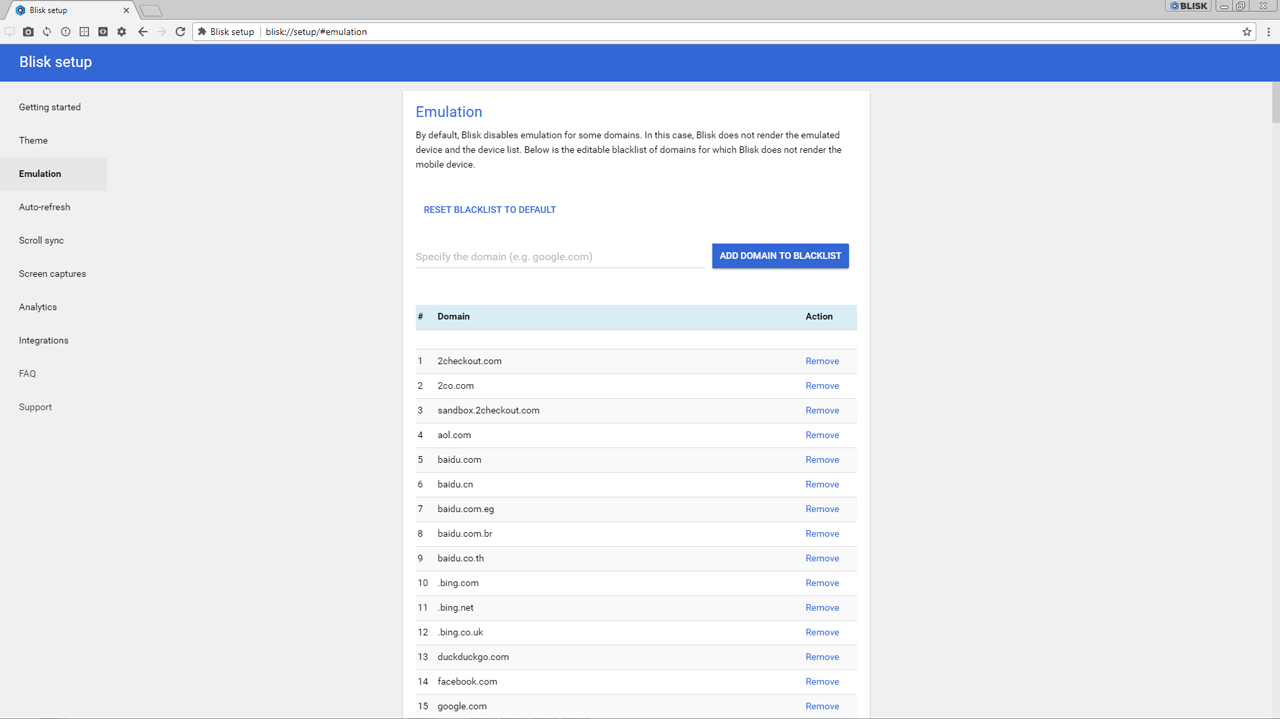1280x719 pixels.
Task: Click the settings gear icon in toolbar
Action: [122, 32]
